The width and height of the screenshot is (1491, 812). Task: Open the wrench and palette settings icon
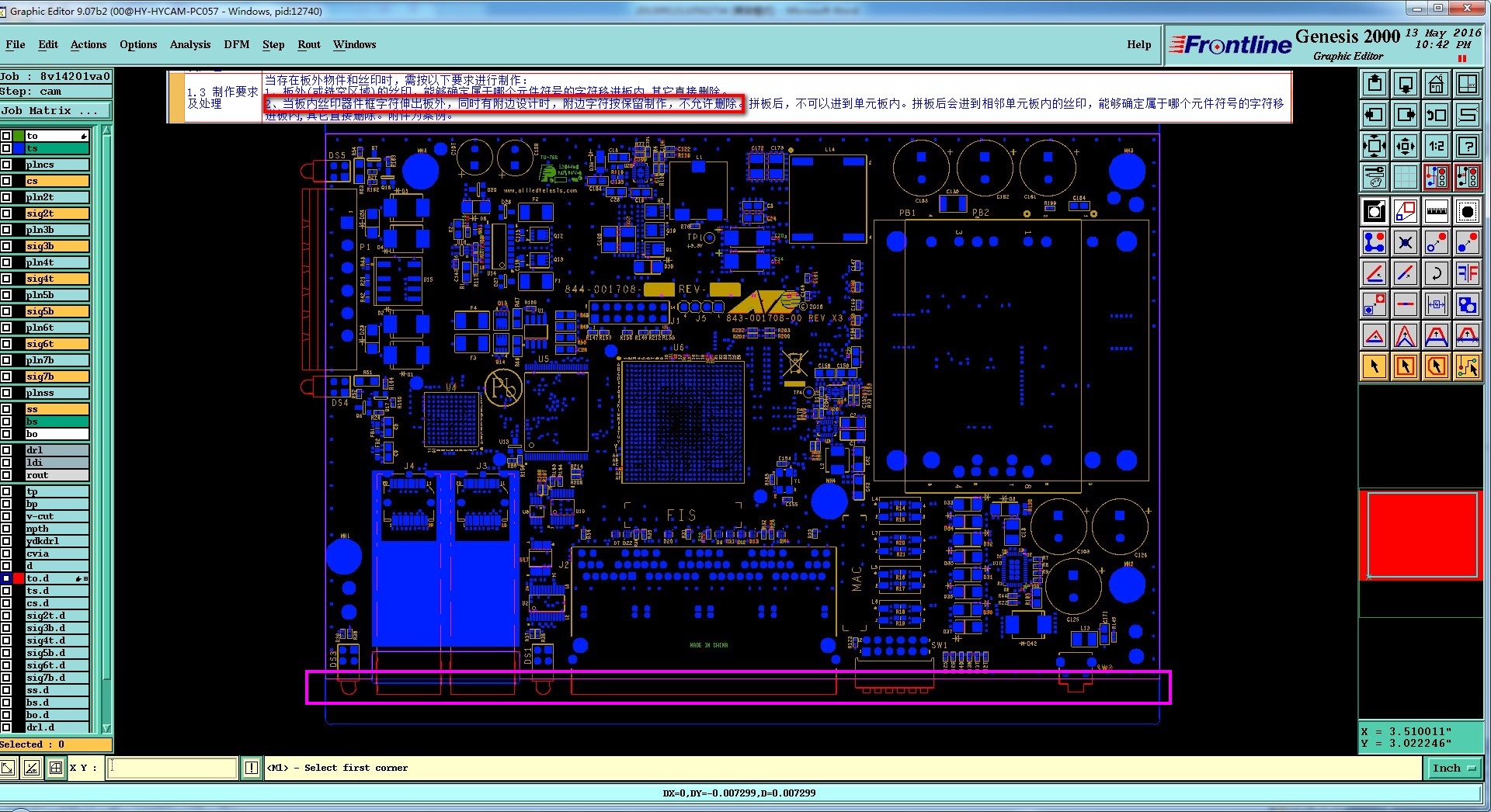(x=1375, y=177)
